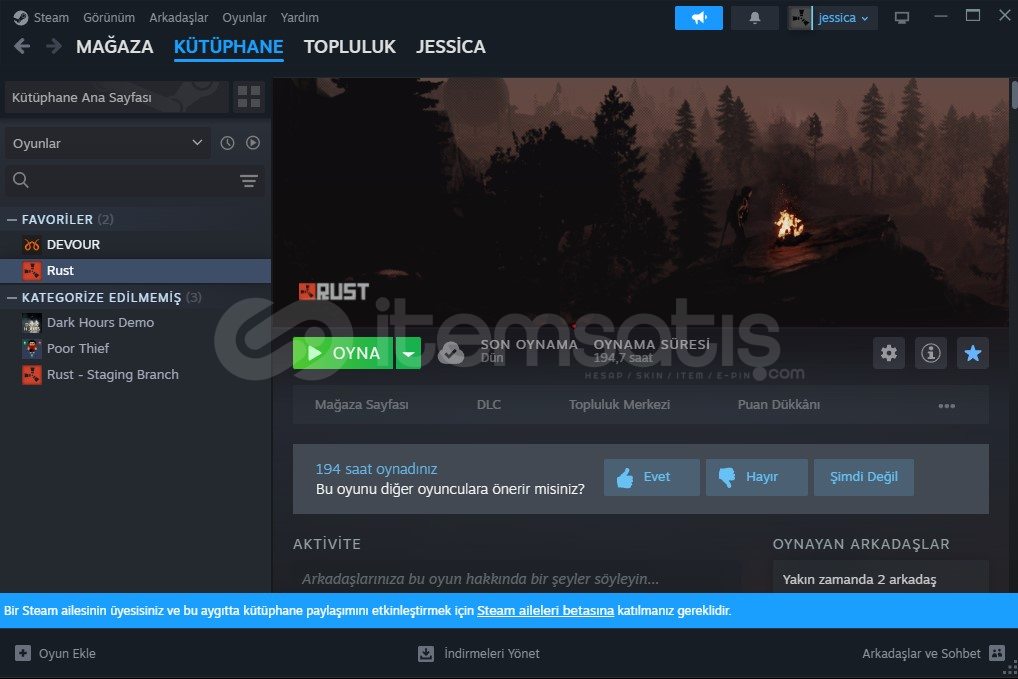Open Kütüphane Ana Sayfası
Viewport: 1018px width, 679px height.
pyautogui.click(x=117, y=97)
